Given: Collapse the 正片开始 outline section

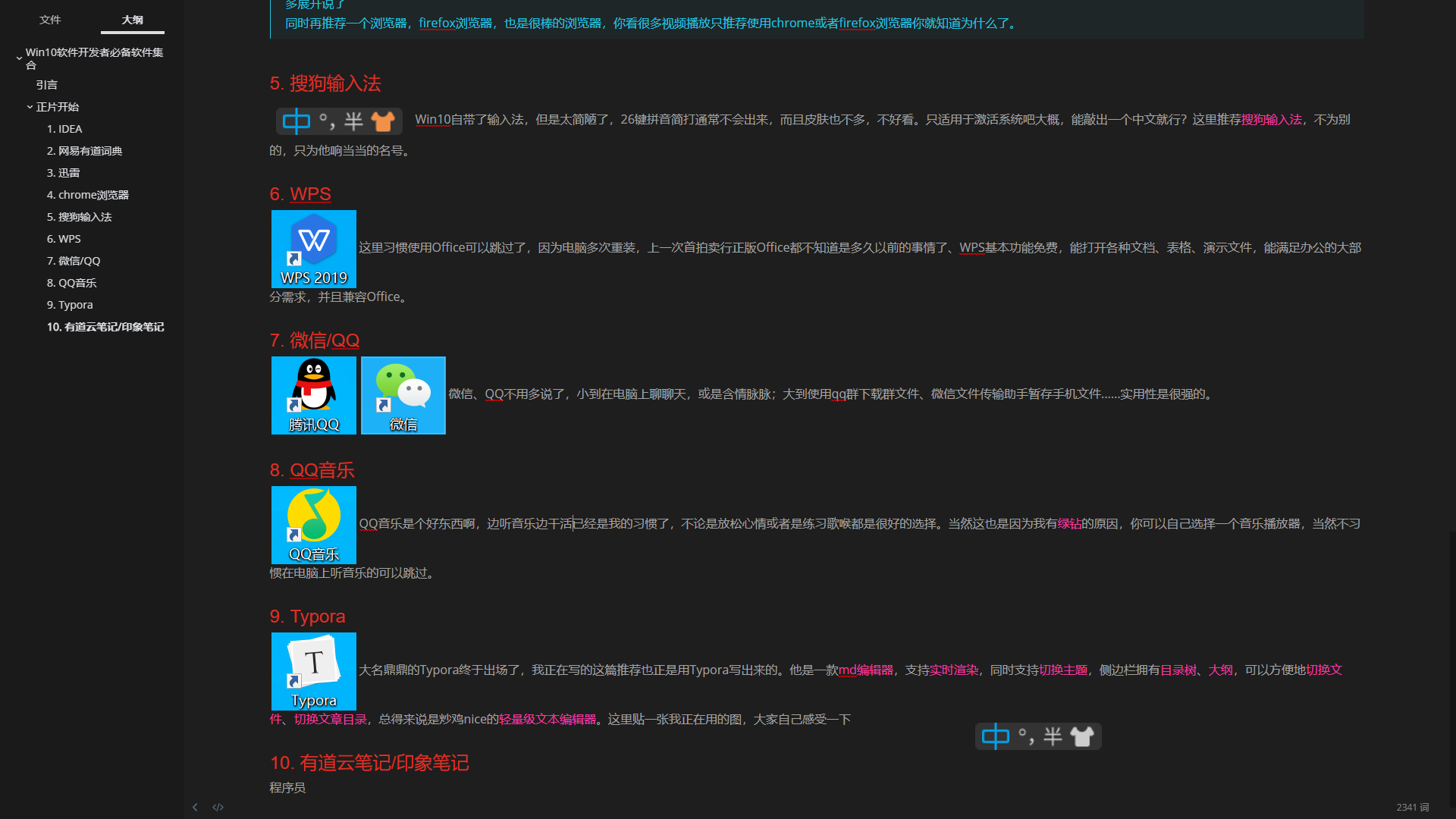Looking at the screenshot, I should pos(30,107).
